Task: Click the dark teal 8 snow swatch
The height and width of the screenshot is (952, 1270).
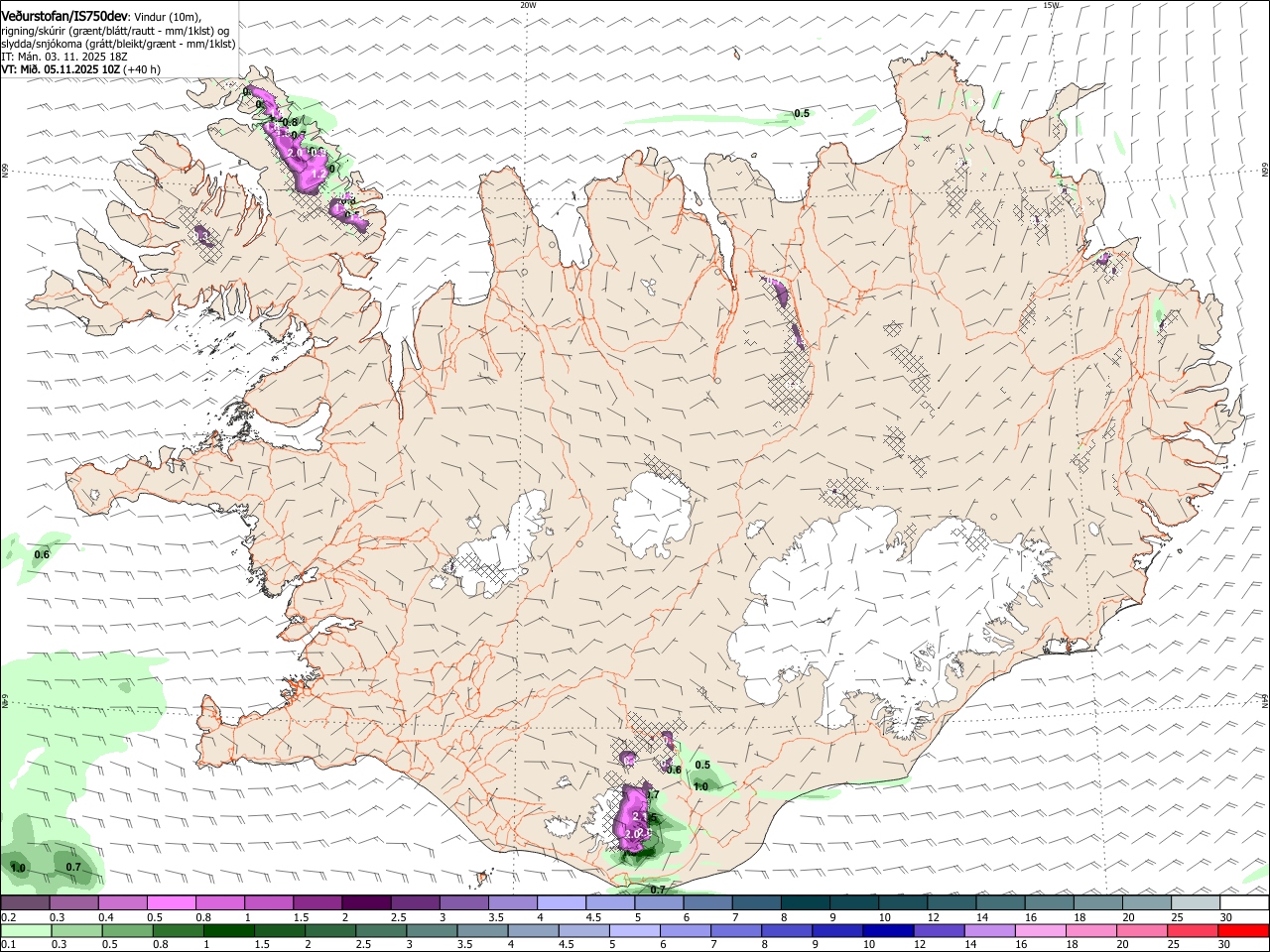Action: coord(807,902)
